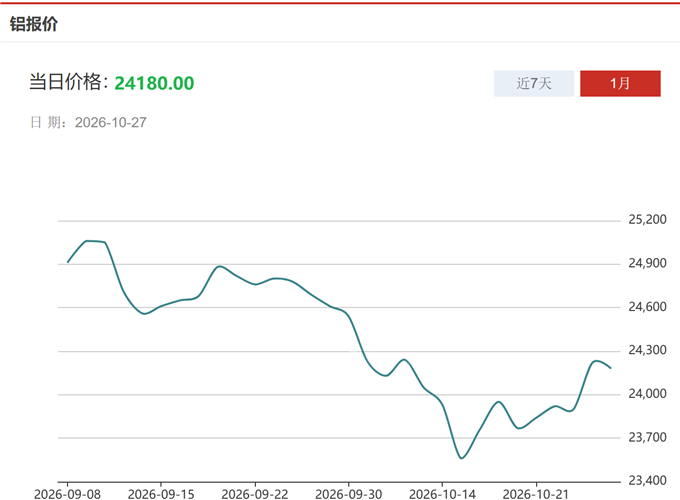Click the highest peak of the price line

pyautogui.click(x=89, y=241)
